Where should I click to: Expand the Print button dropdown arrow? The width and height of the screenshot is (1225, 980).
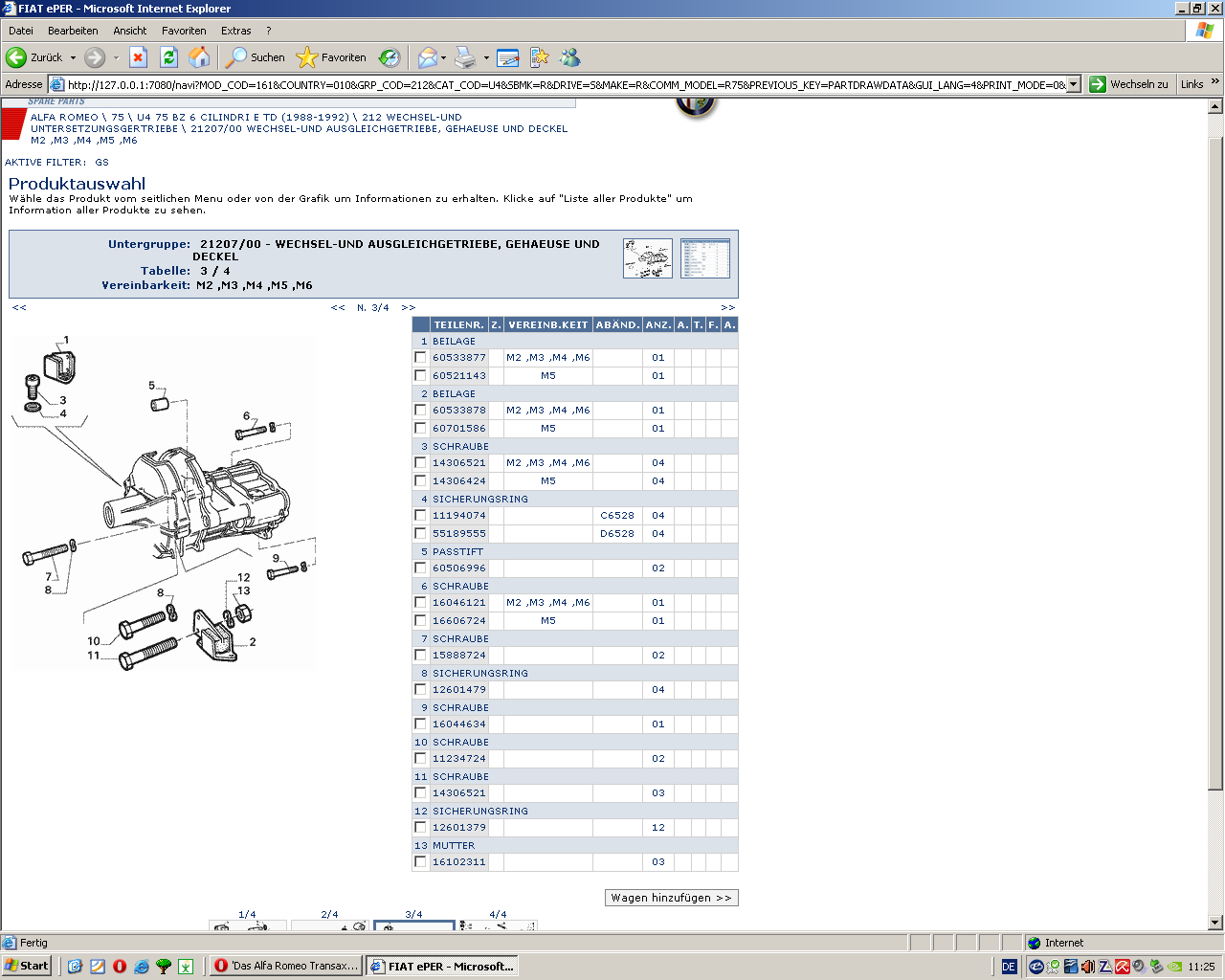pyautogui.click(x=486, y=57)
